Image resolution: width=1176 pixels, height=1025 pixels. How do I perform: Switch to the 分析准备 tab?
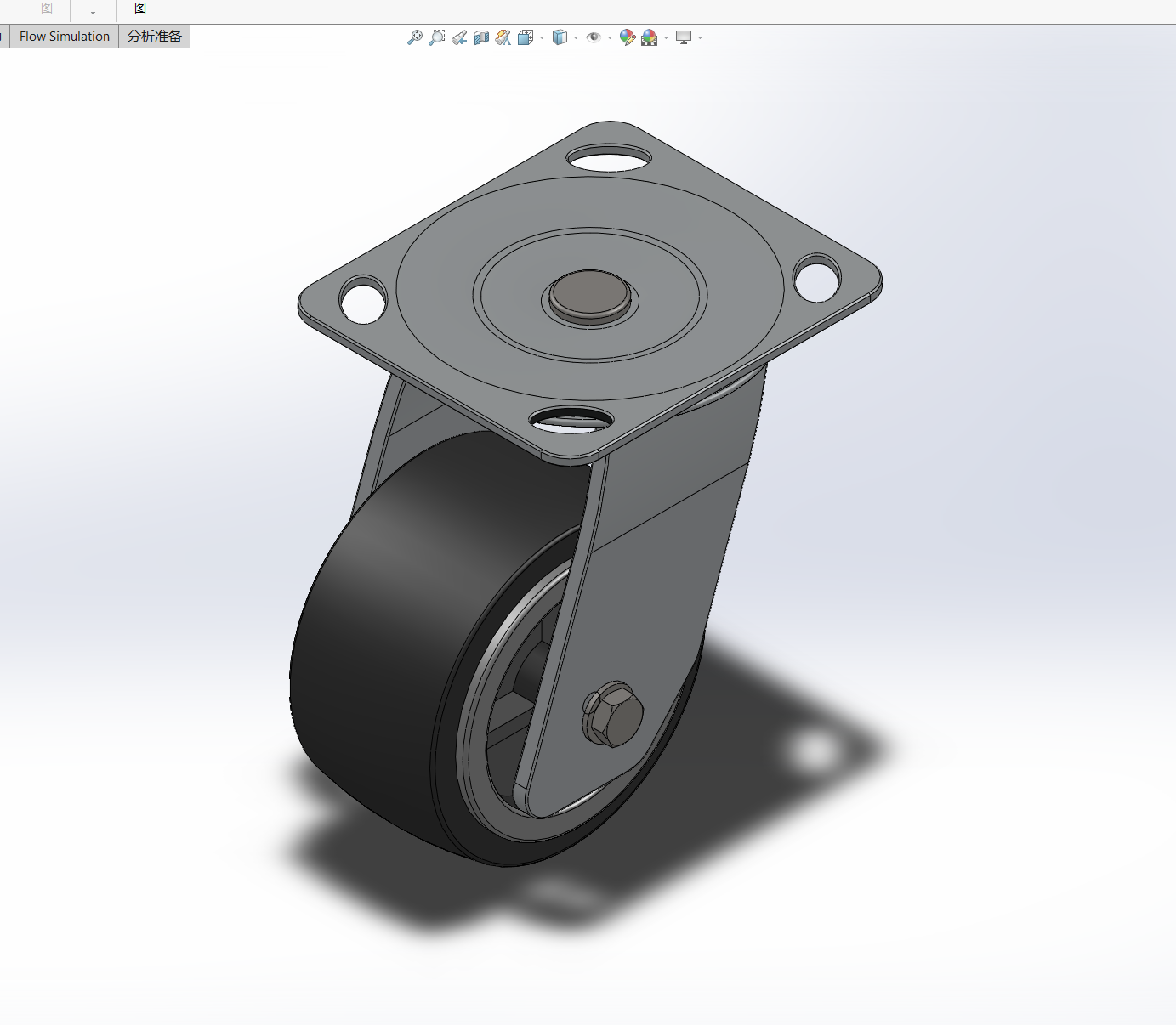pyautogui.click(x=155, y=37)
